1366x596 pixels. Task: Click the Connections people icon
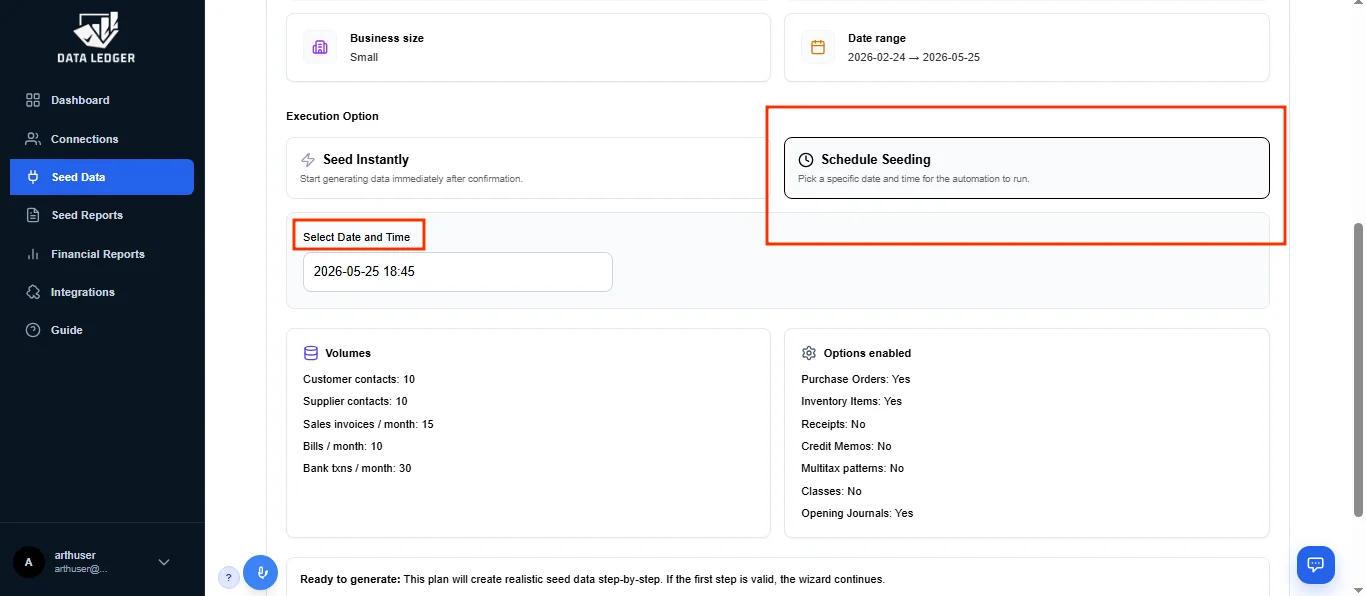coord(33,139)
